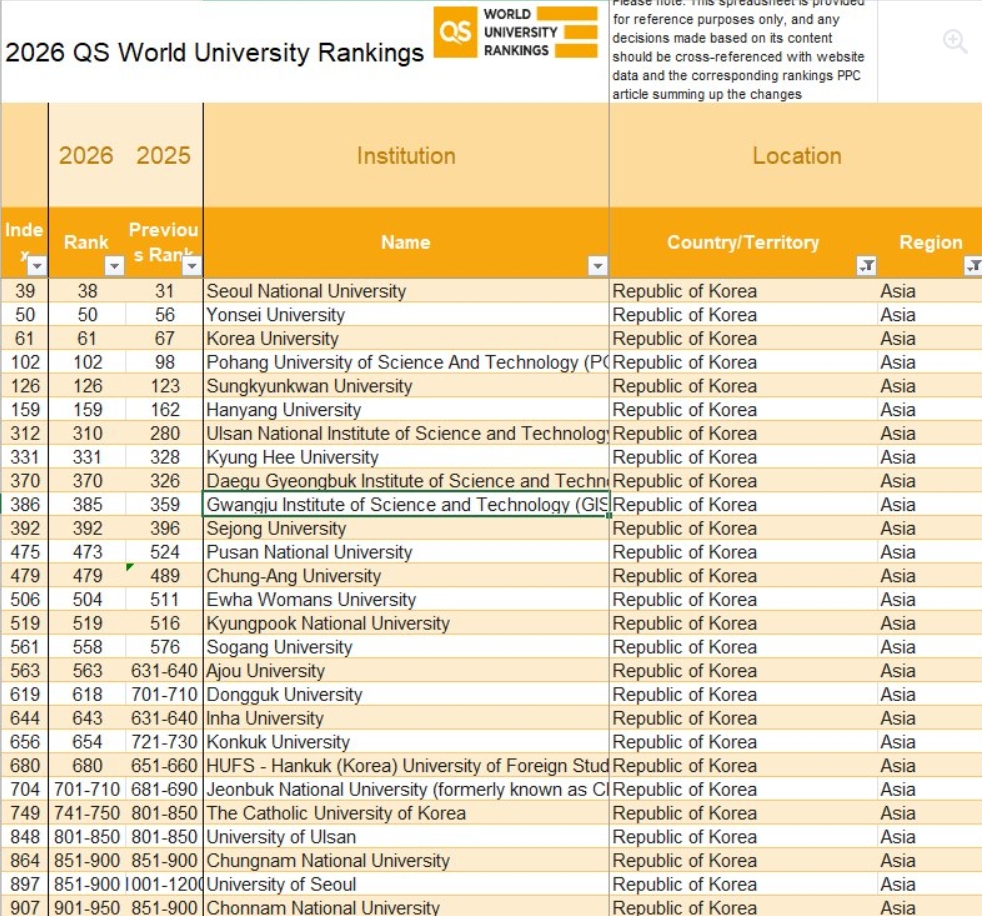Open the Previous Rank filter dropdown
This screenshot has height=916, width=982.
(x=192, y=266)
